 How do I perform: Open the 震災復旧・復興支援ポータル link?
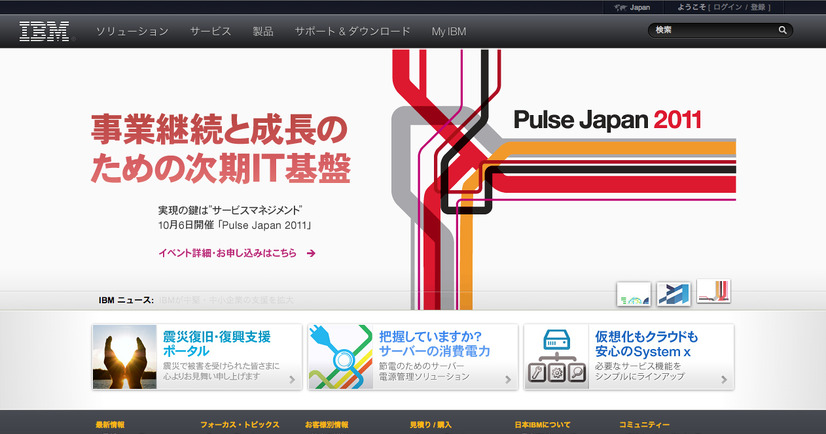point(217,344)
